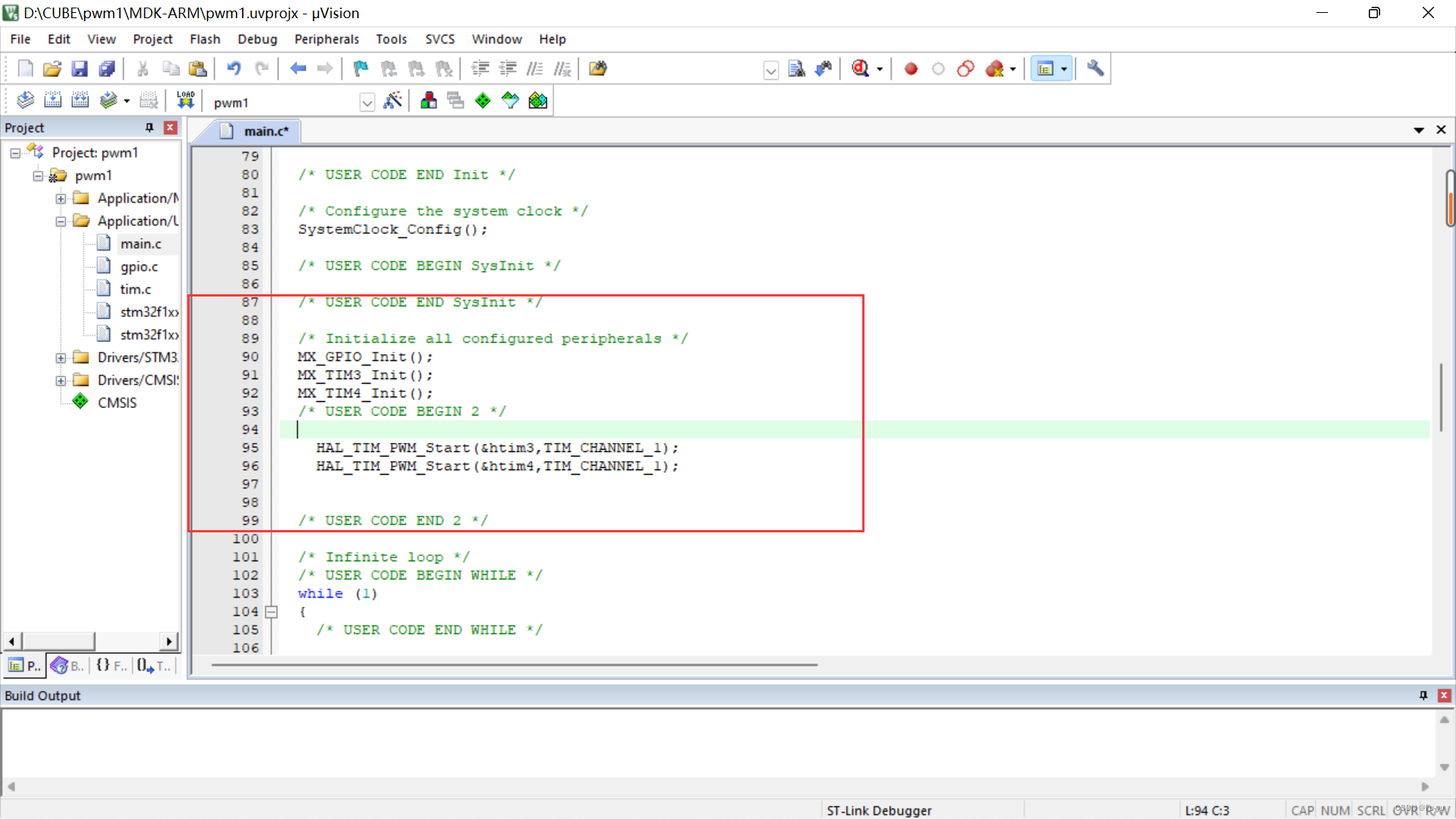Click the Project panel horizontal scrollbar right arrow

pos(170,642)
